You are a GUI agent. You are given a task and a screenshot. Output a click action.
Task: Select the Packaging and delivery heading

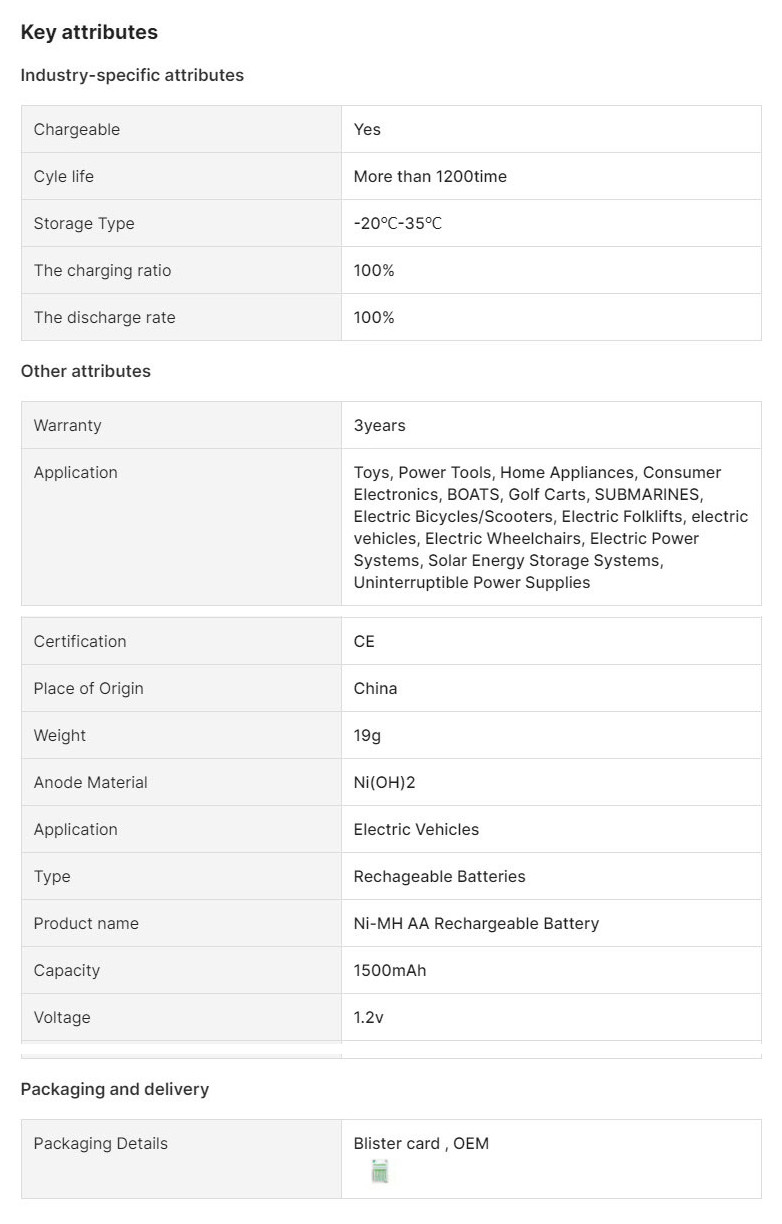tap(115, 1089)
